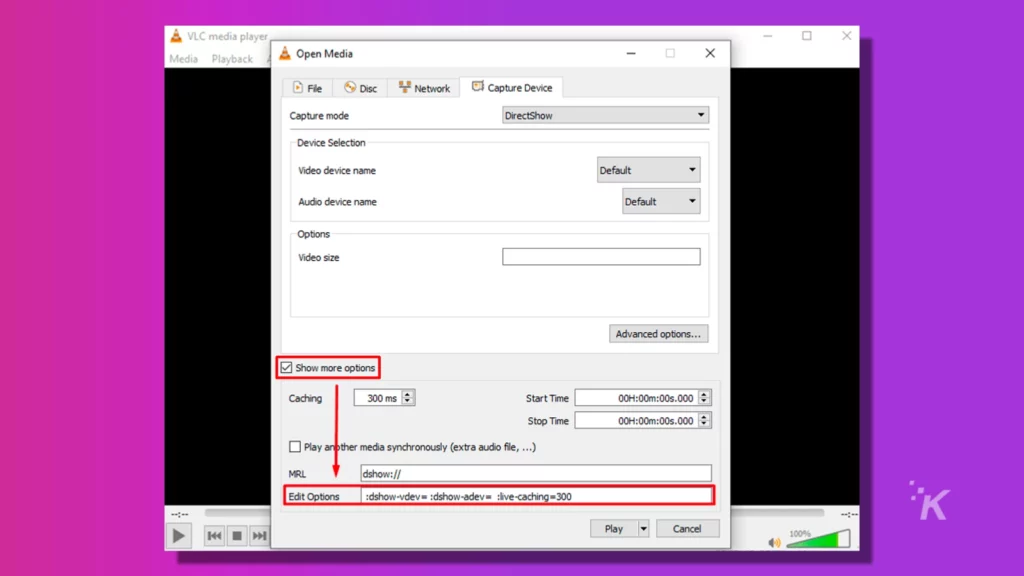Click the Play button in Open Media

613,528
